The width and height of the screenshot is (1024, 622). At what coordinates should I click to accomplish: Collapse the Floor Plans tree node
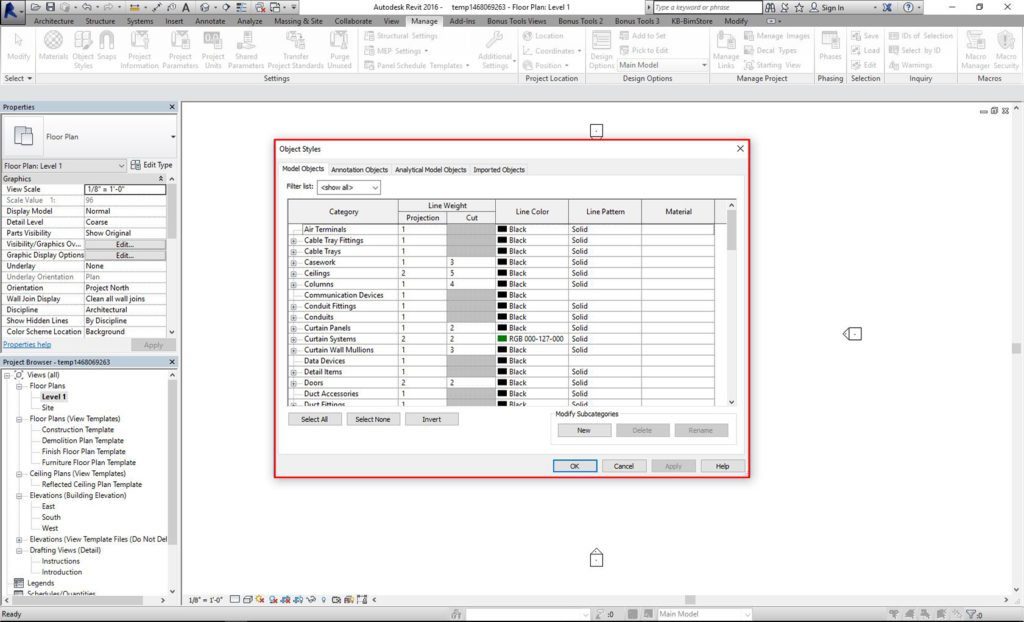click(19, 386)
